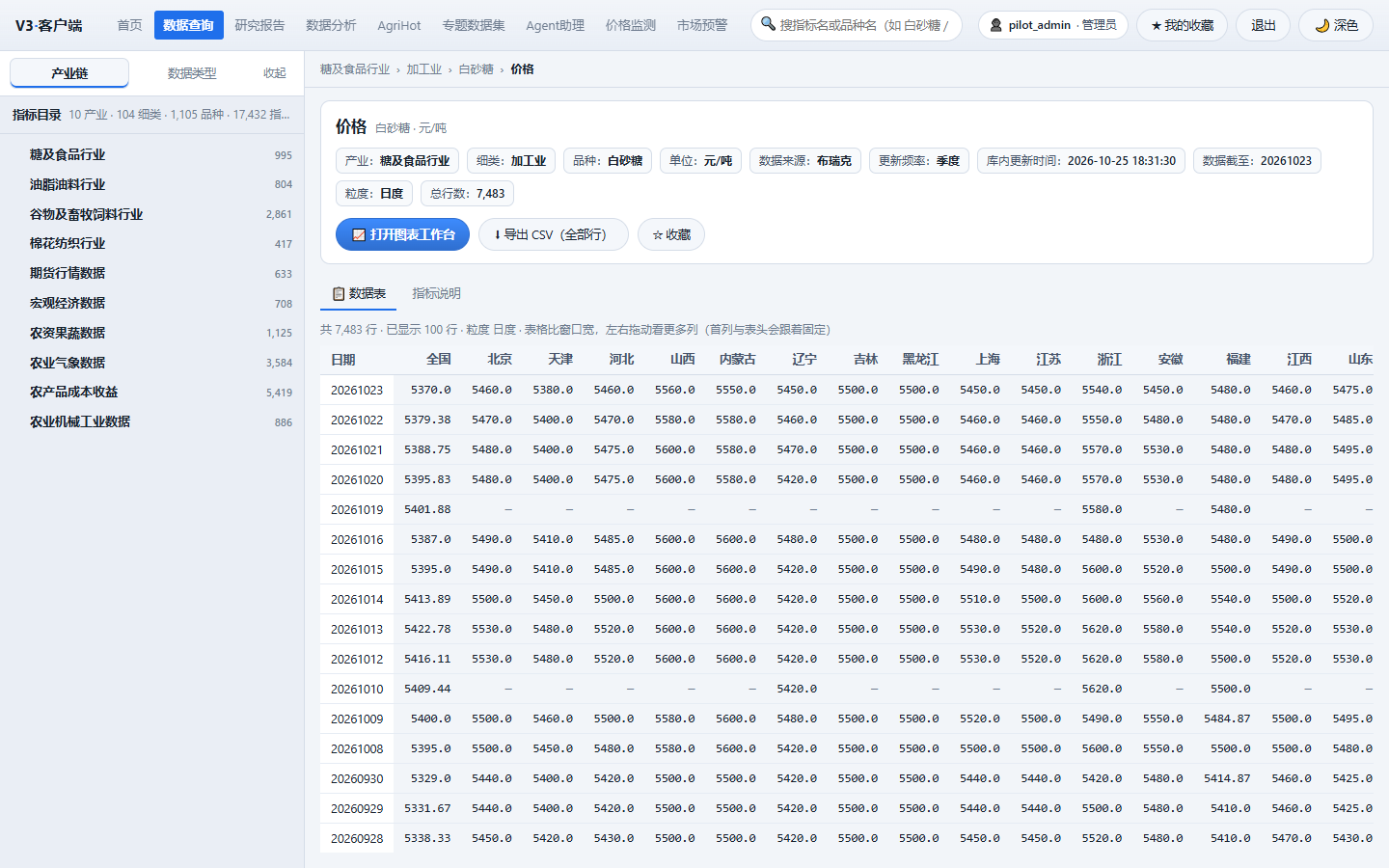Select 农产品成本收益 in the indicator tree
This screenshot has height=868, width=1389.
coord(152,392)
